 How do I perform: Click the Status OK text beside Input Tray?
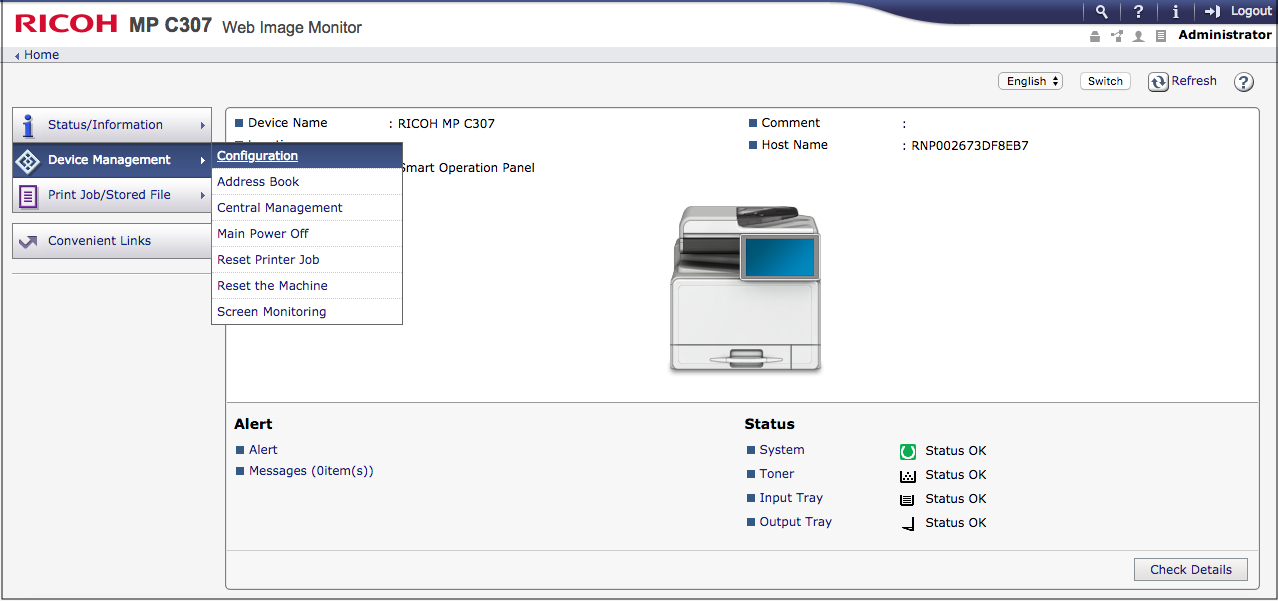(x=956, y=499)
